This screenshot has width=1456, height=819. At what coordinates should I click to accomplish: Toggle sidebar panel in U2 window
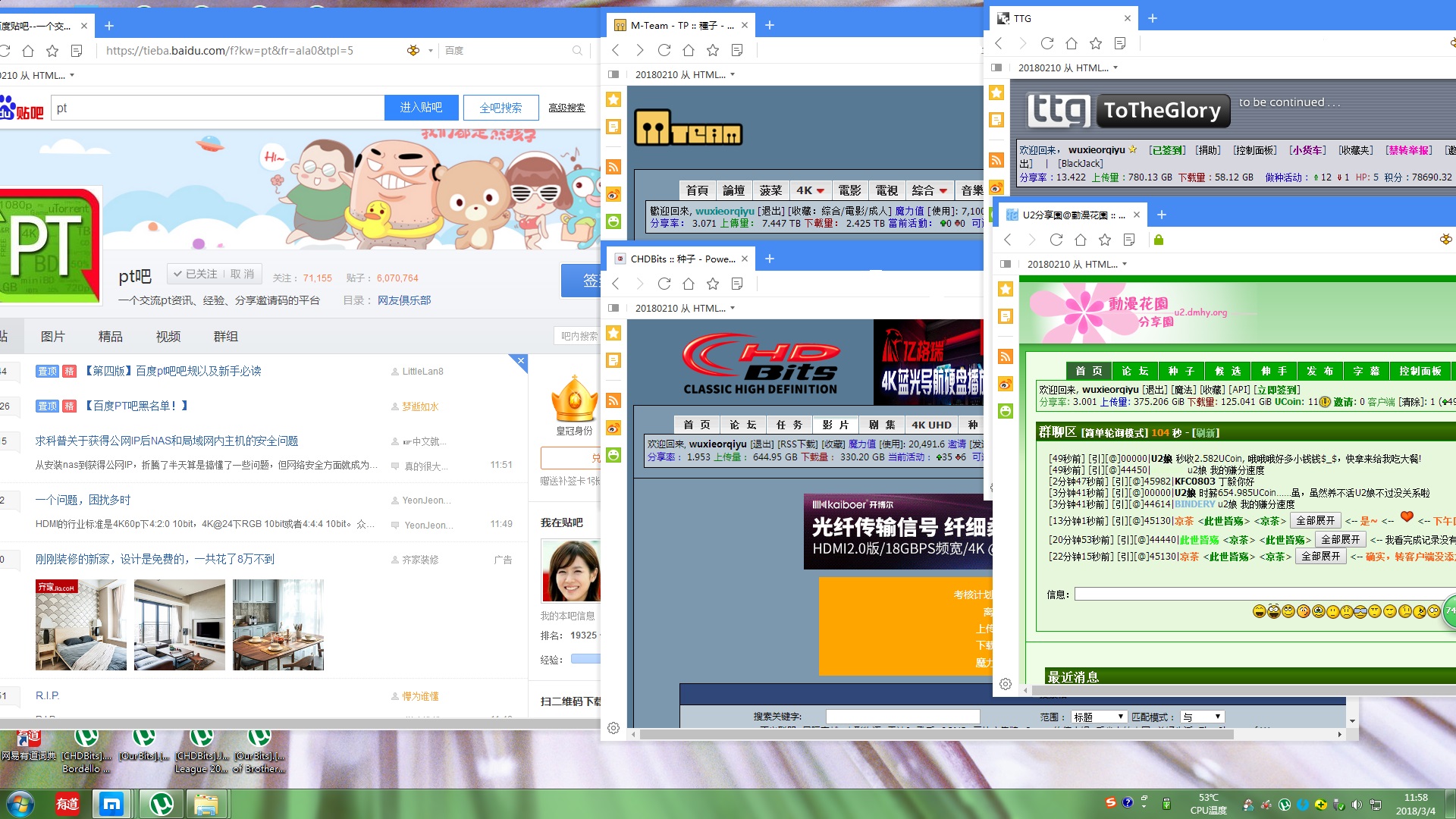[x=1006, y=264]
